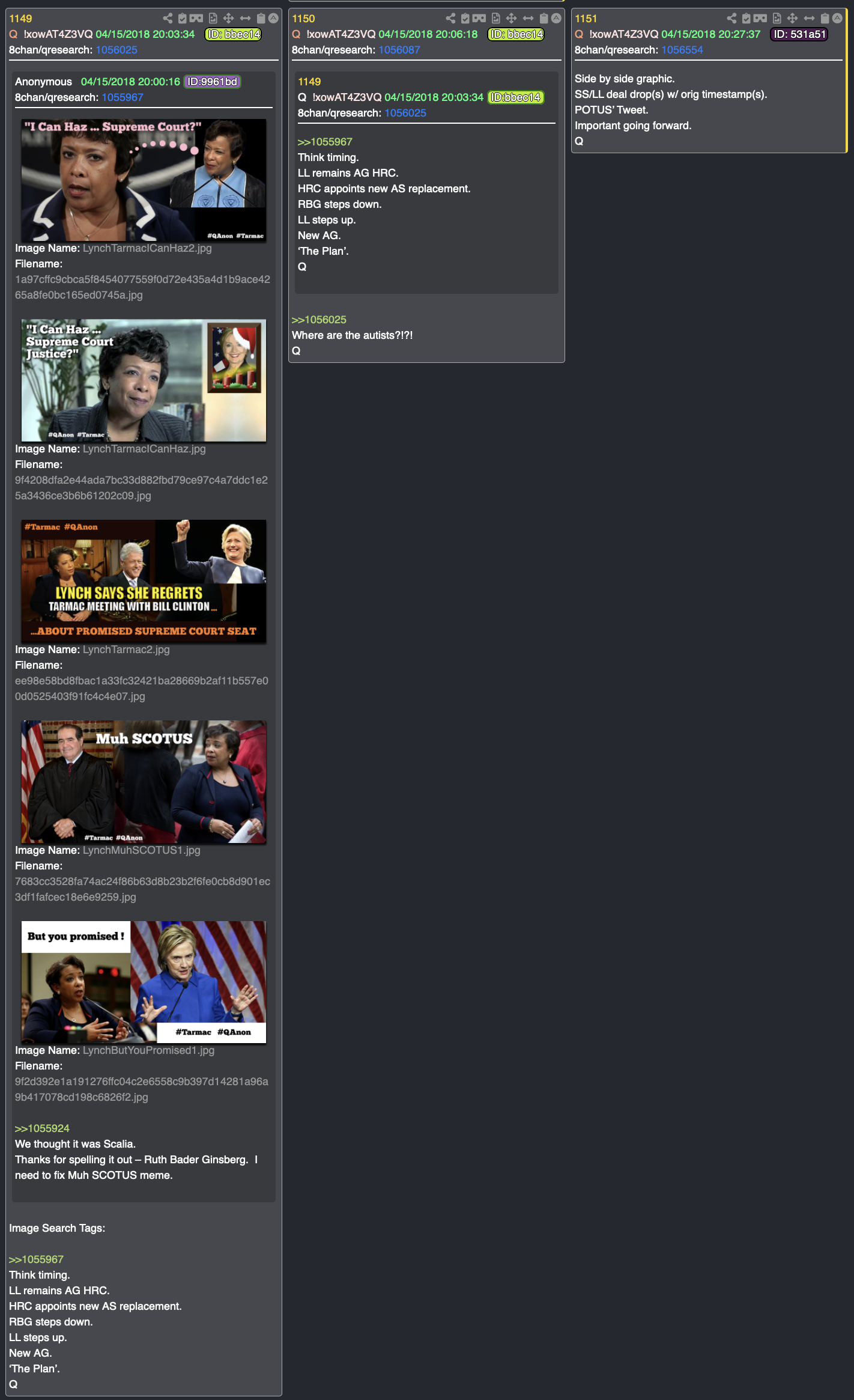Click image name LynchMuhSCOTUS1.jpg
The height and width of the screenshot is (1400, 854).
click(142, 850)
